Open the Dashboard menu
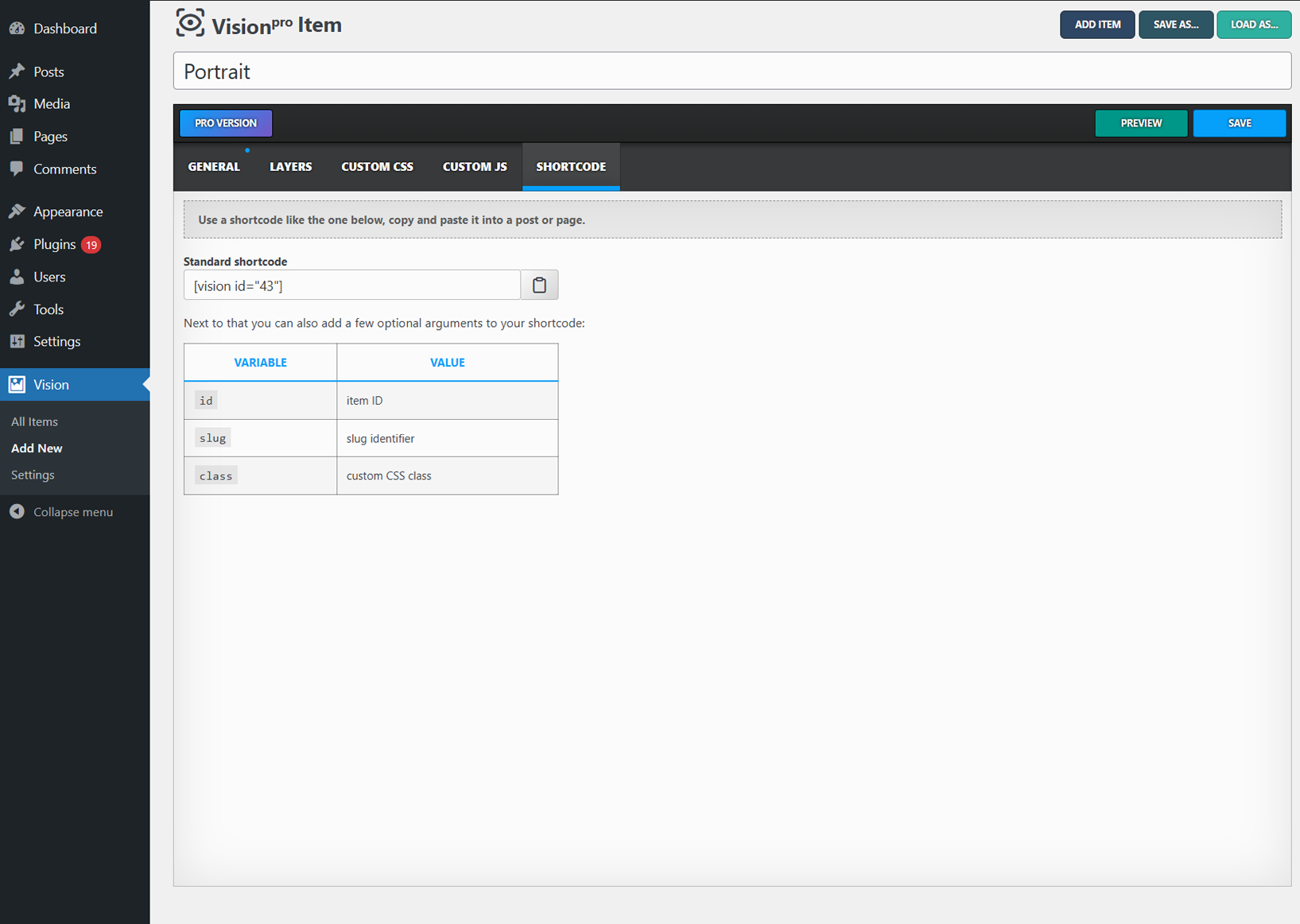 click(75, 29)
